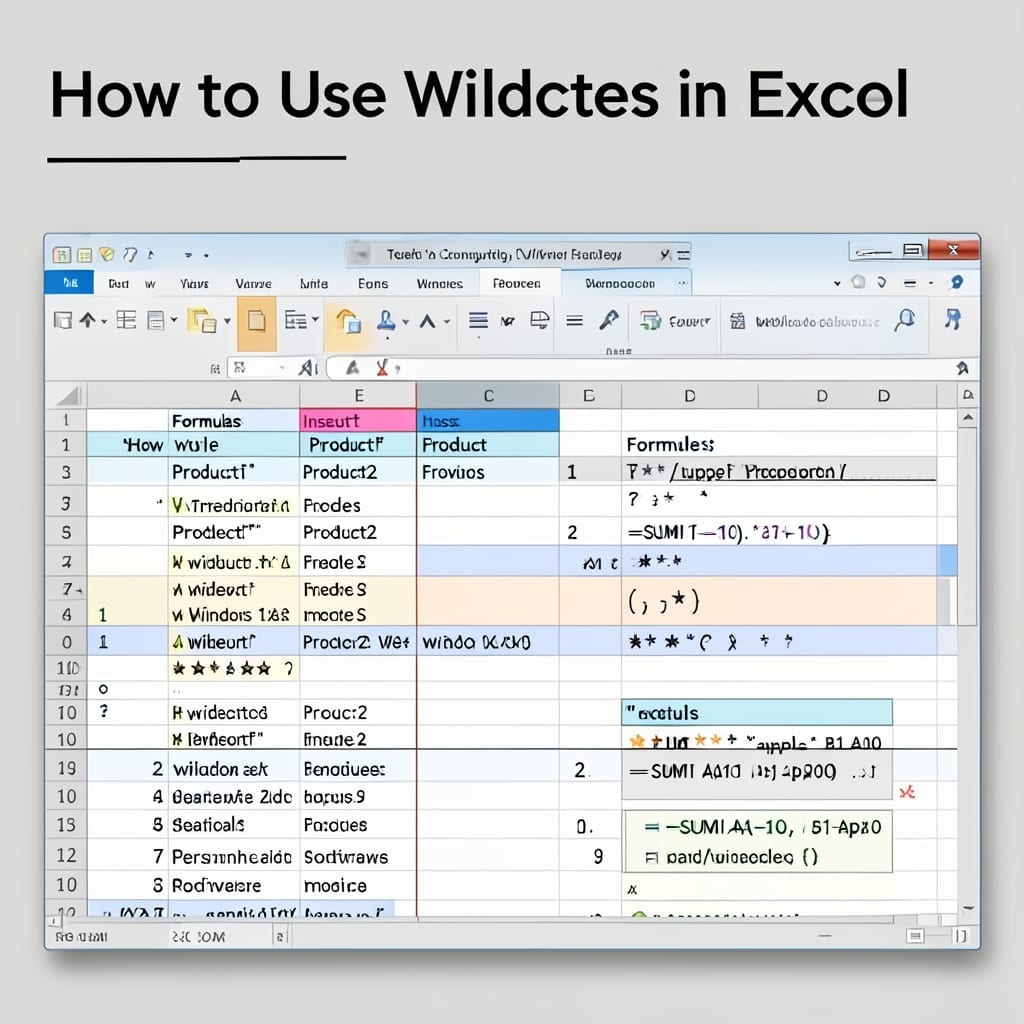Click the yellow copy-pages icon in the ribbon

[x=202, y=321]
